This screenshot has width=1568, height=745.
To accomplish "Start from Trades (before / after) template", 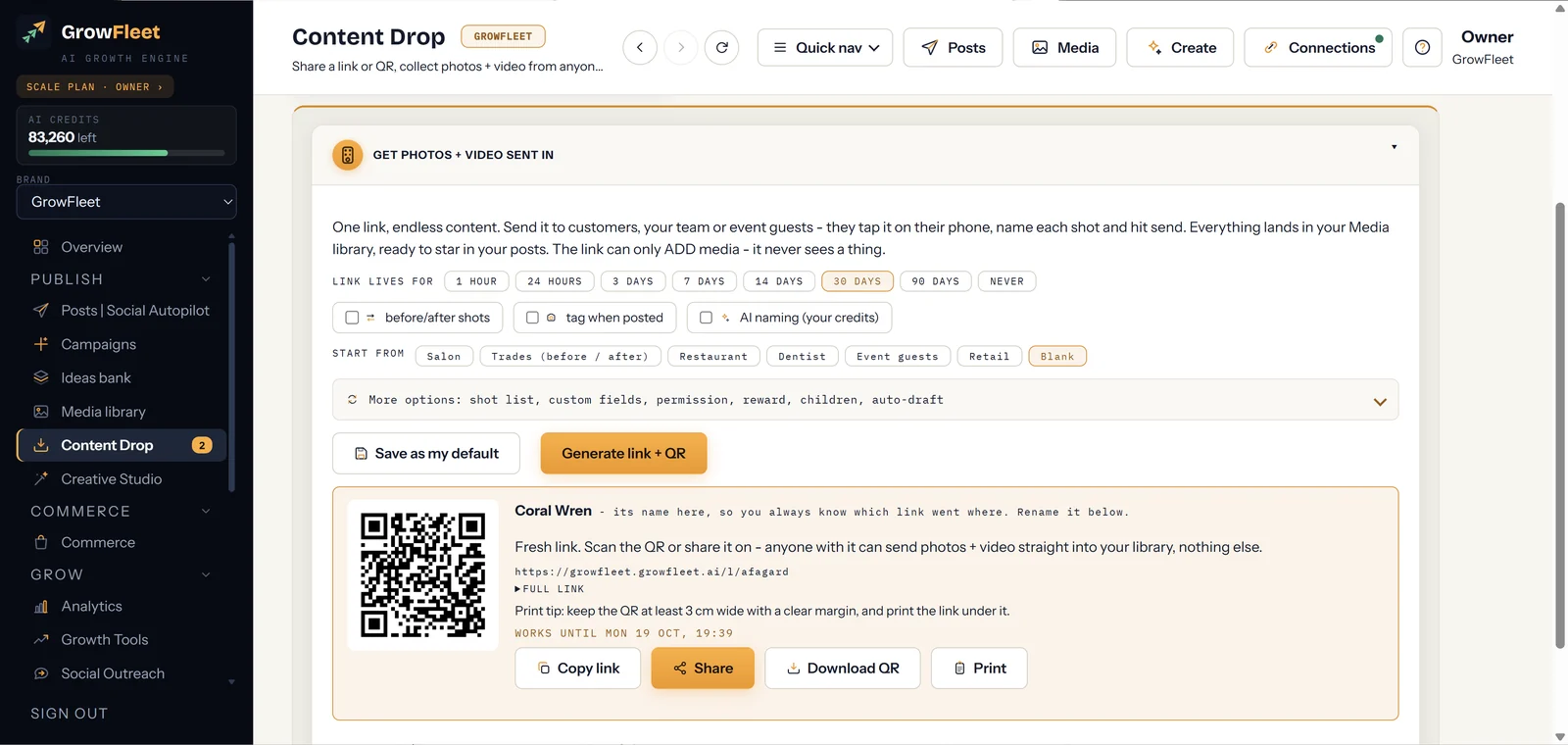I will pos(570,357).
